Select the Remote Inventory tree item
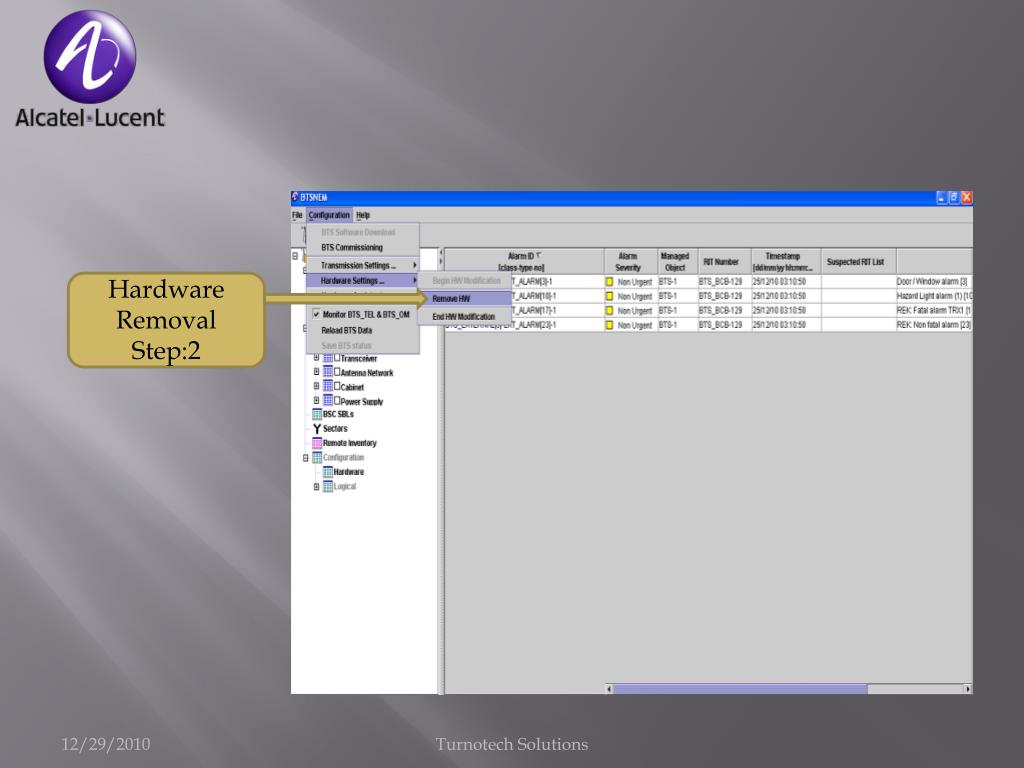1024x768 pixels. tap(349, 443)
